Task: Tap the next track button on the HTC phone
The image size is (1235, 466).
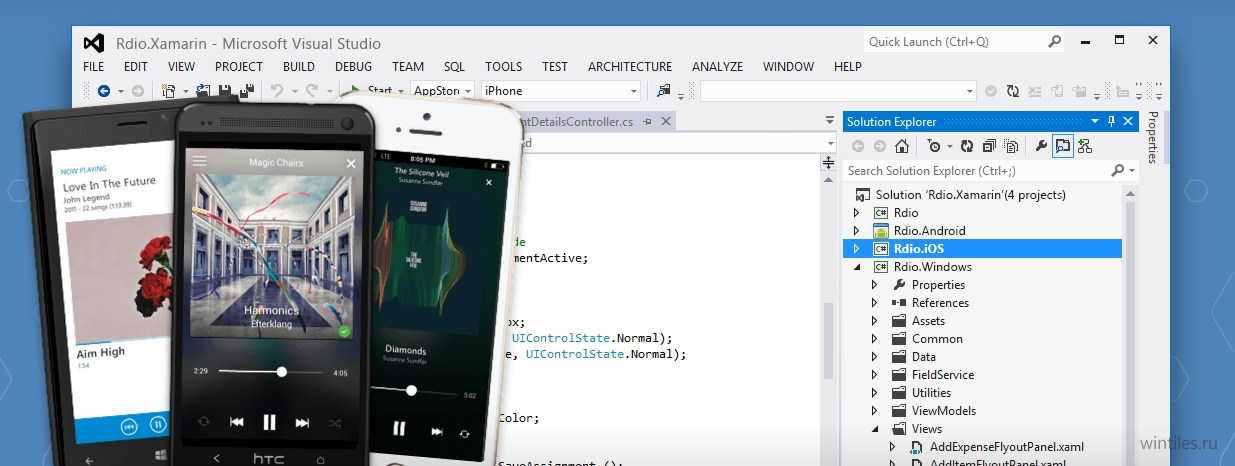Action: [301, 422]
